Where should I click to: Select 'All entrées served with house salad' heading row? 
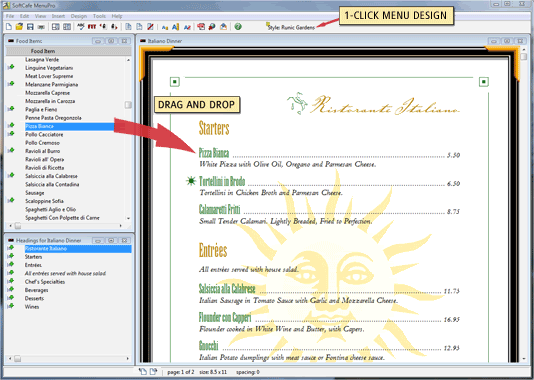pos(65,273)
